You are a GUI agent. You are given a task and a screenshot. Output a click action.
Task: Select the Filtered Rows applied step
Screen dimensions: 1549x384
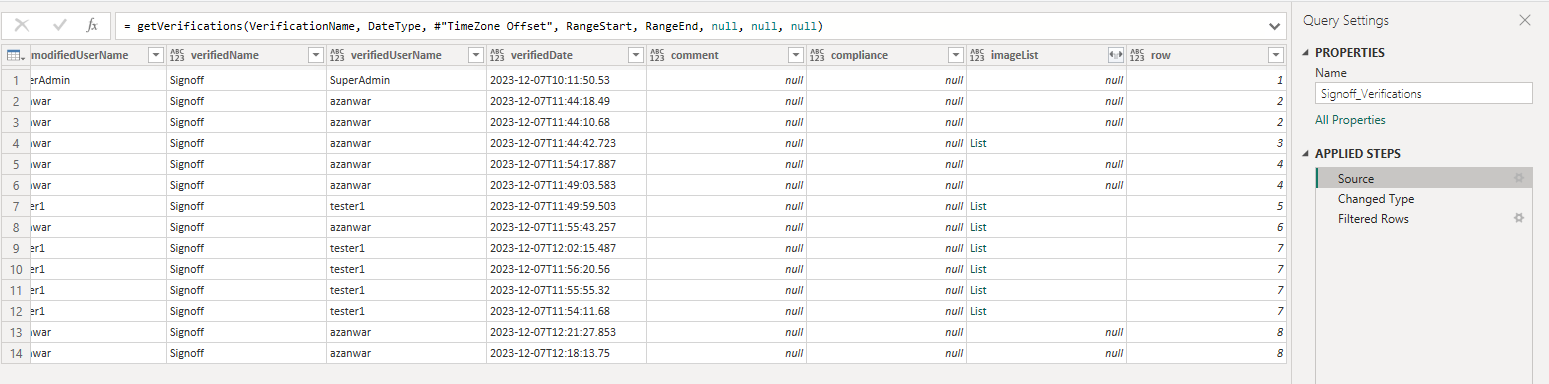[x=1423, y=218]
